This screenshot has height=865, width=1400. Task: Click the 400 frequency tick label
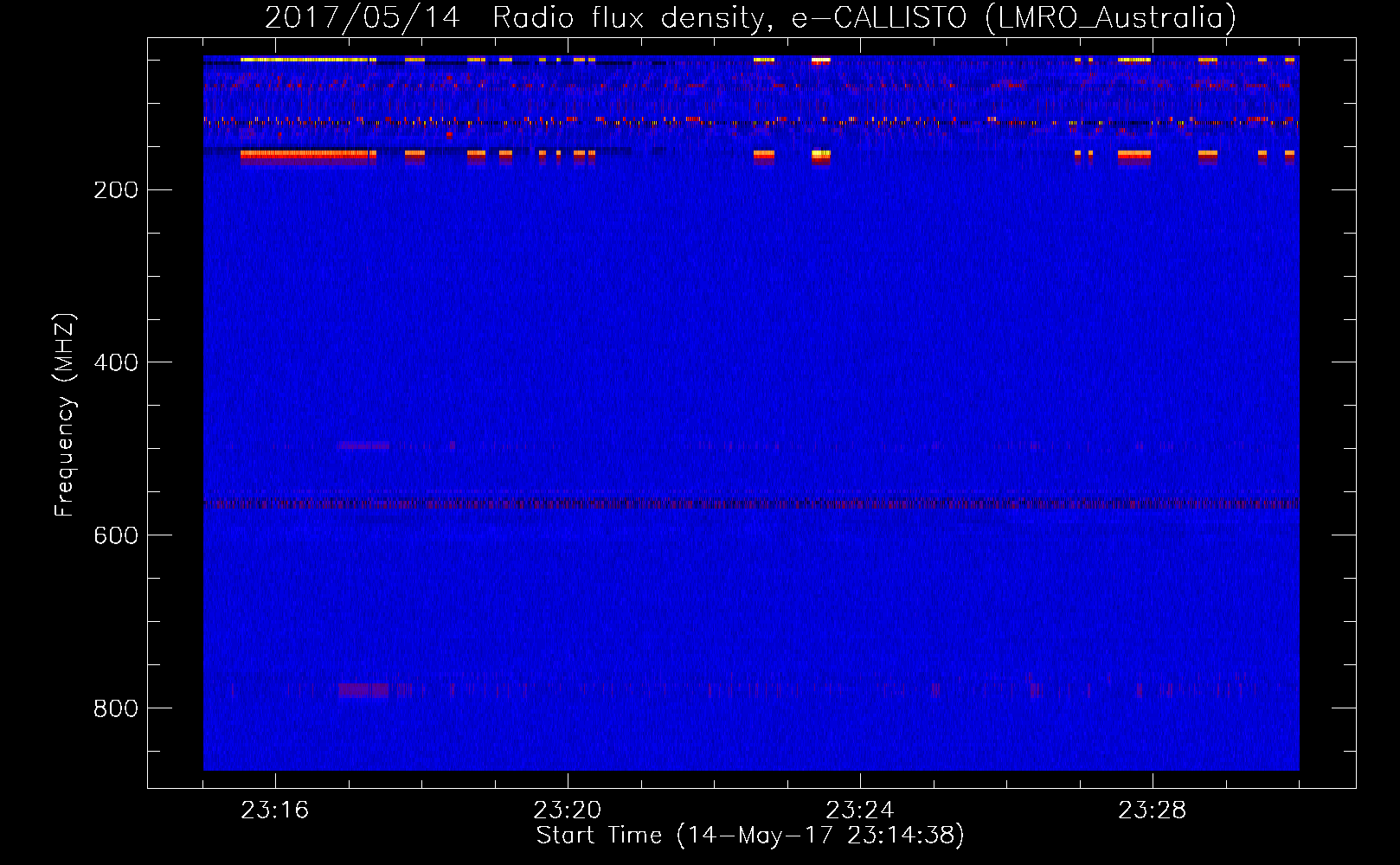tap(116, 363)
